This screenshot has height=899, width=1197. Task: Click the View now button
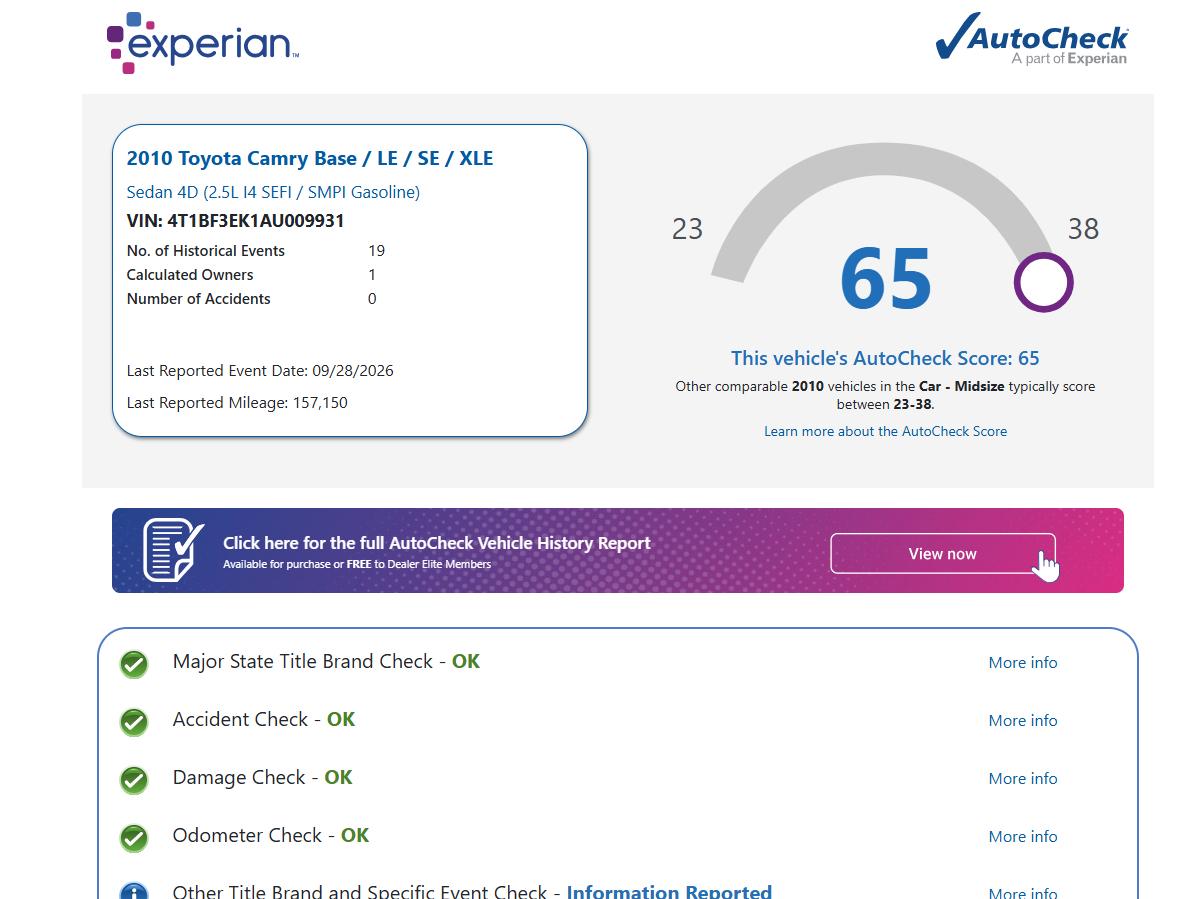pyautogui.click(x=943, y=553)
